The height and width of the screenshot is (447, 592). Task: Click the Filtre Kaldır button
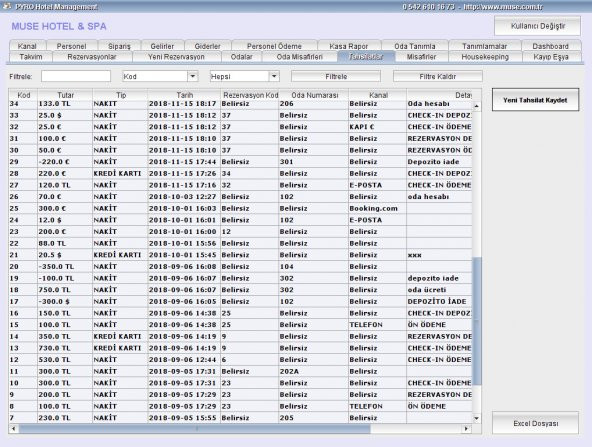pos(438,76)
